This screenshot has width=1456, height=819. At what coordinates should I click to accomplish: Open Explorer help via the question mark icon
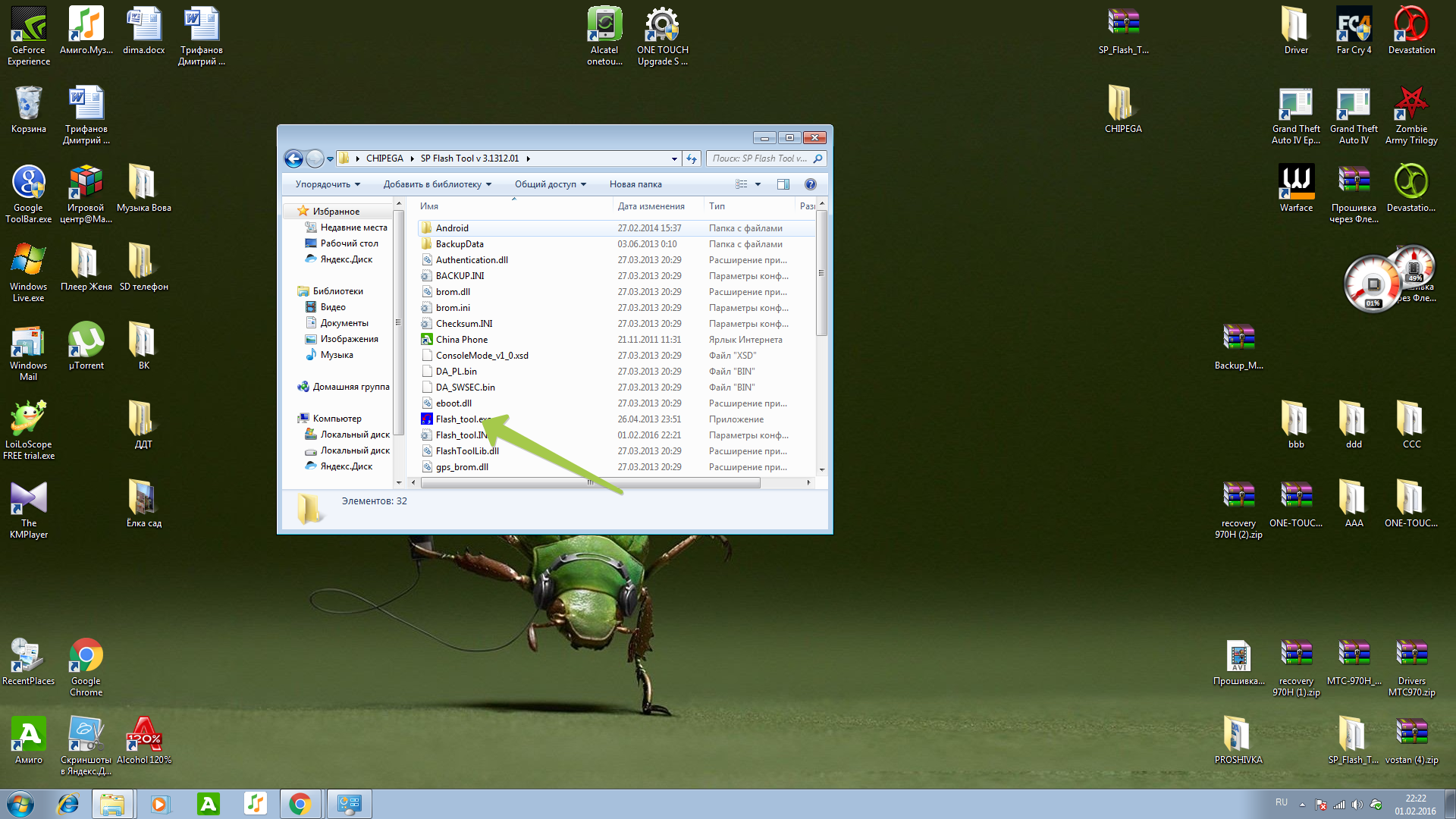click(x=810, y=184)
